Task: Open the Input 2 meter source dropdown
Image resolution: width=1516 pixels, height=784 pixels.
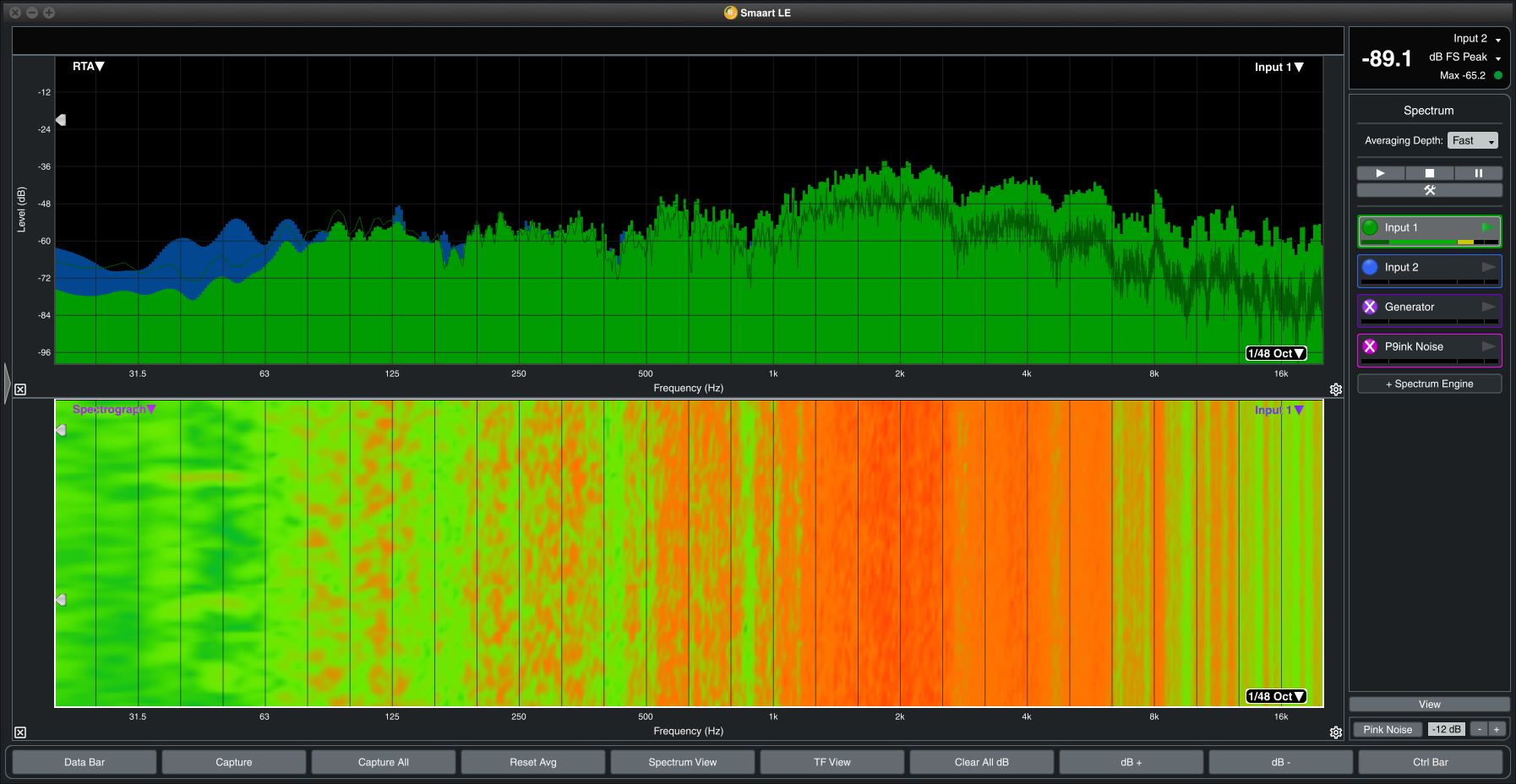Action: coord(1477,39)
